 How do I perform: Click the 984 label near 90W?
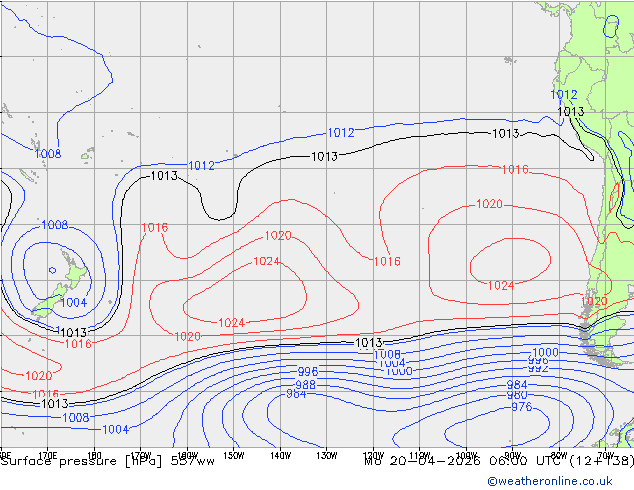517,384
